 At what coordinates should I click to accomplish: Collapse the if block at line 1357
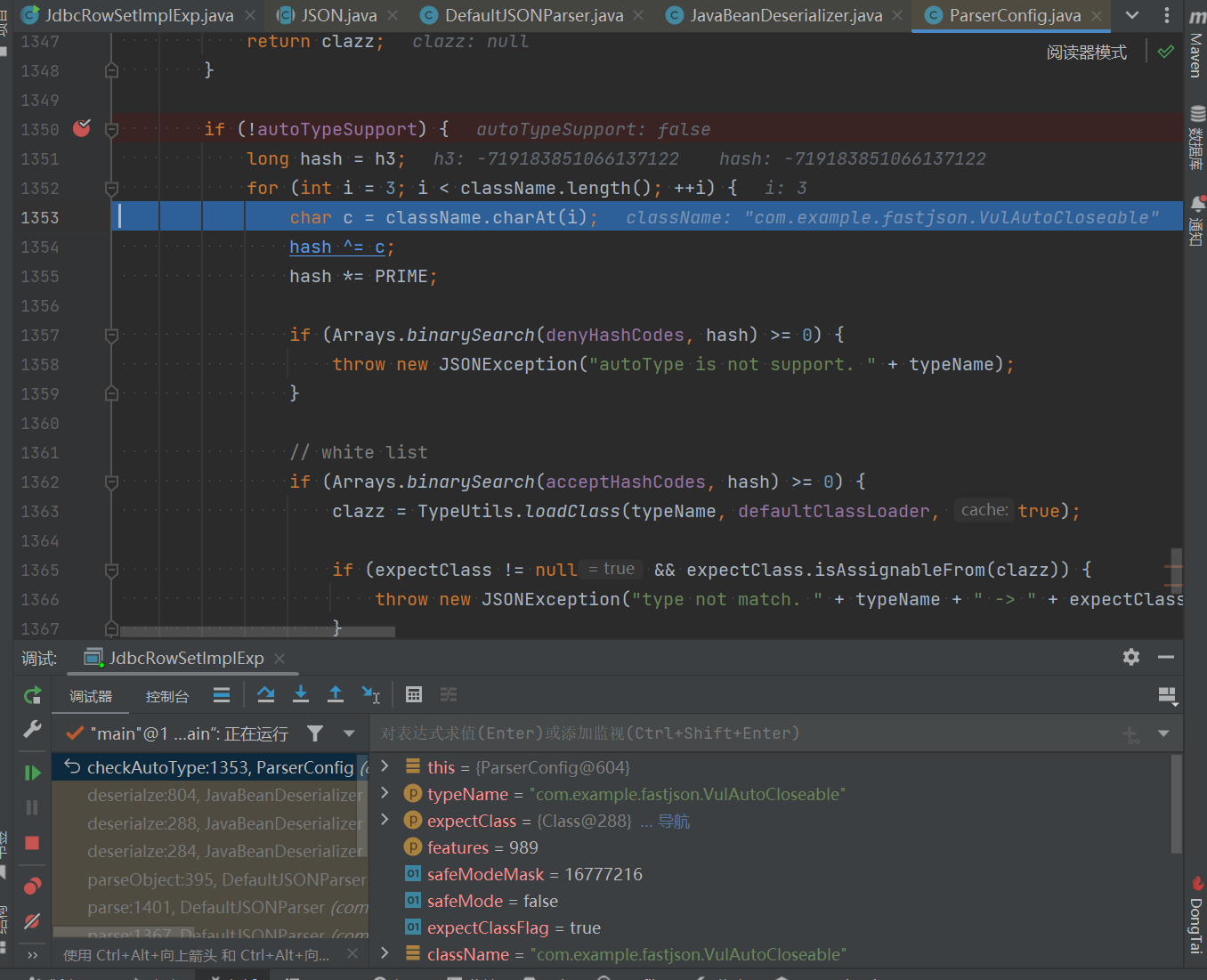pyautogui.click(x=111, y=335)
